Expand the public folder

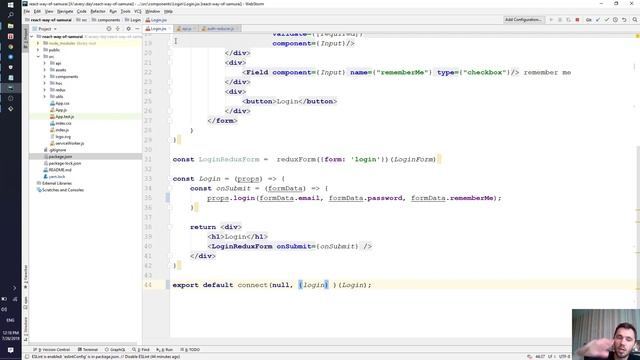(38, 50)
